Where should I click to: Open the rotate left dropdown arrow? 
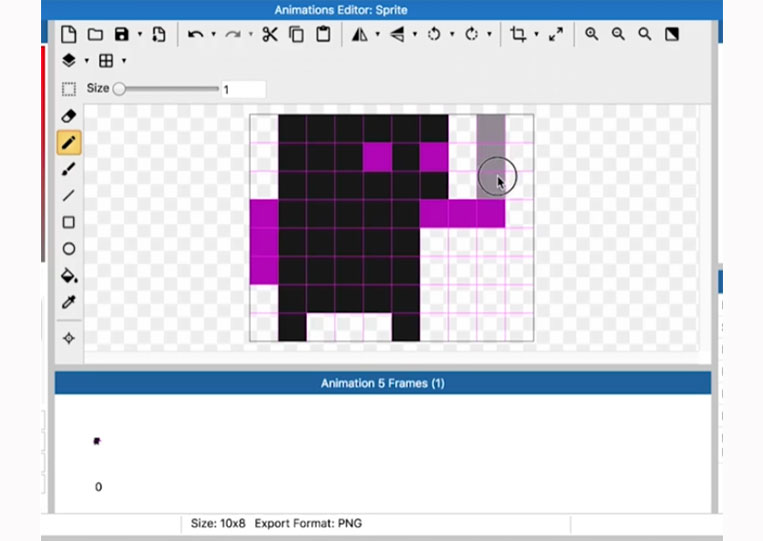(x=452, y=34)
